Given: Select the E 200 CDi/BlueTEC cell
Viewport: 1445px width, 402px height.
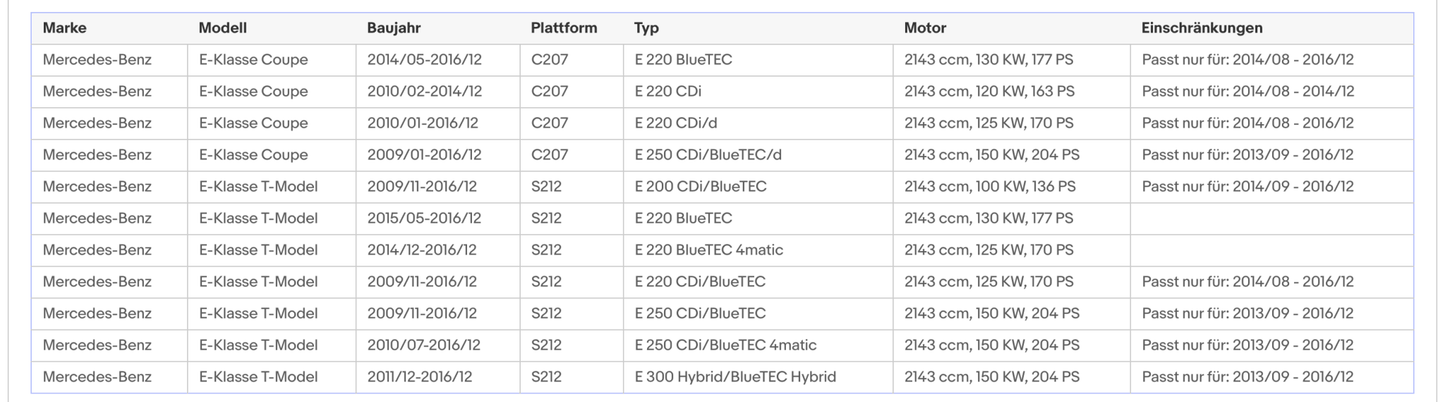Looking at the screenshot, I should coord(700,186).
